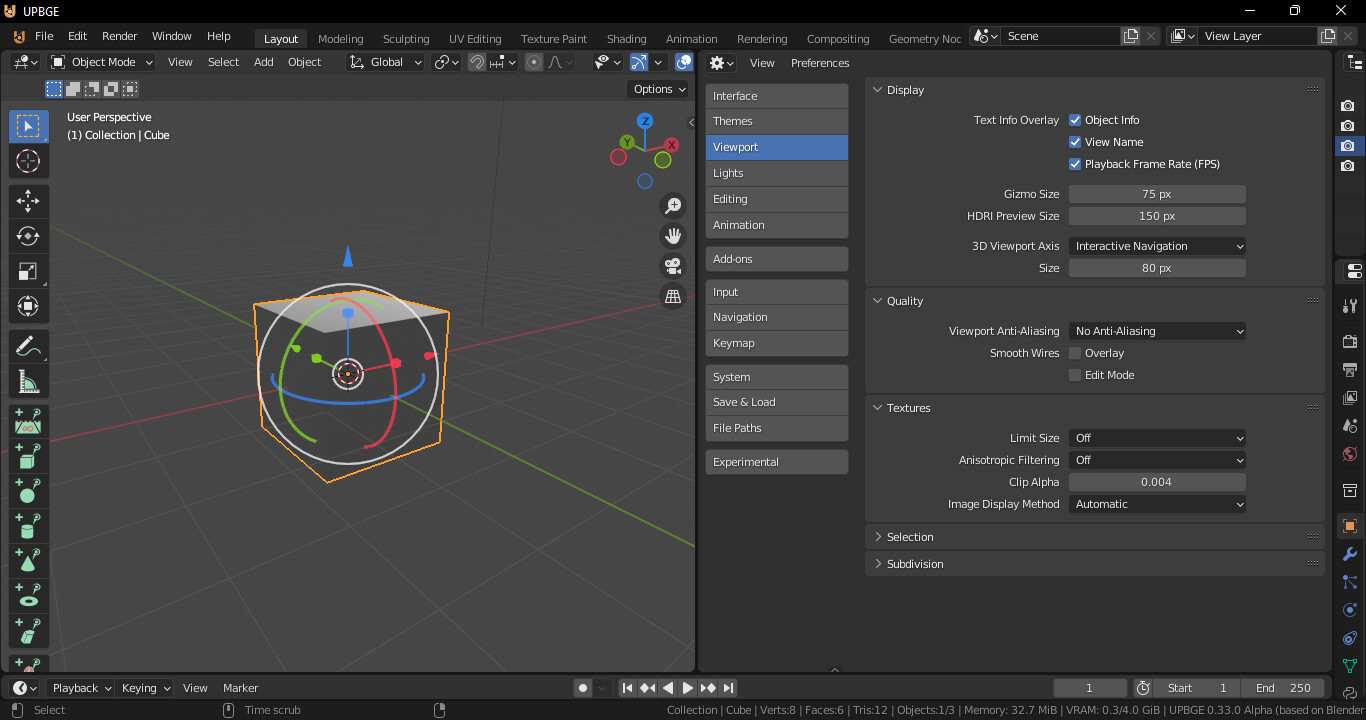Open the Keymap preferences section
The height and width of the screenshot is (720, 1366).
[x=776, y=343]
